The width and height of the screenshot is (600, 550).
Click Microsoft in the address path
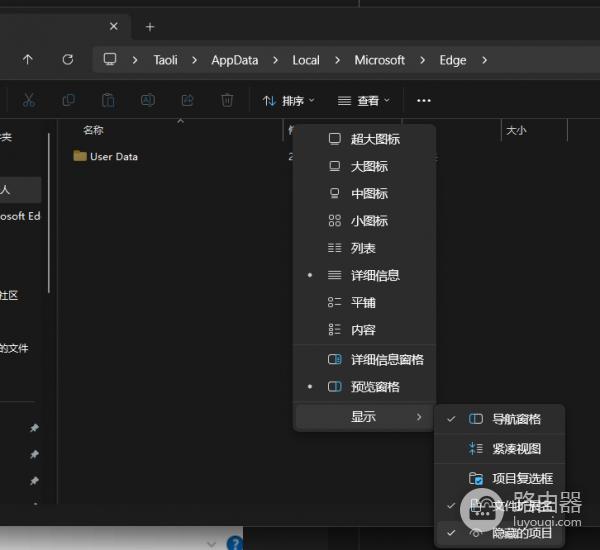click(379, 60)
